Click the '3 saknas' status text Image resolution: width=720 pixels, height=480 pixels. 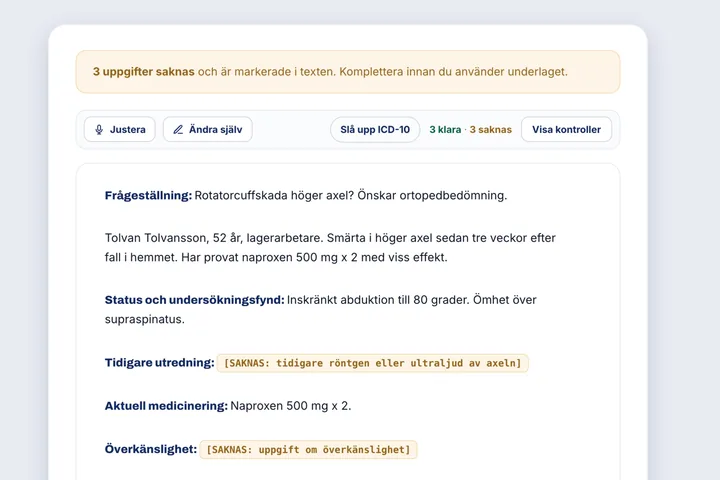coord(490,130)
